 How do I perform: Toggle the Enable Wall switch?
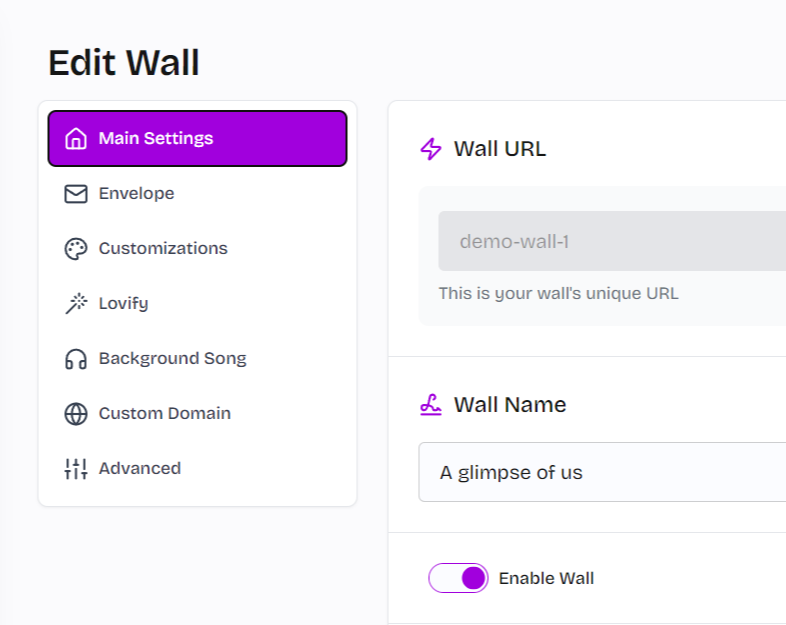pos(458,578)
